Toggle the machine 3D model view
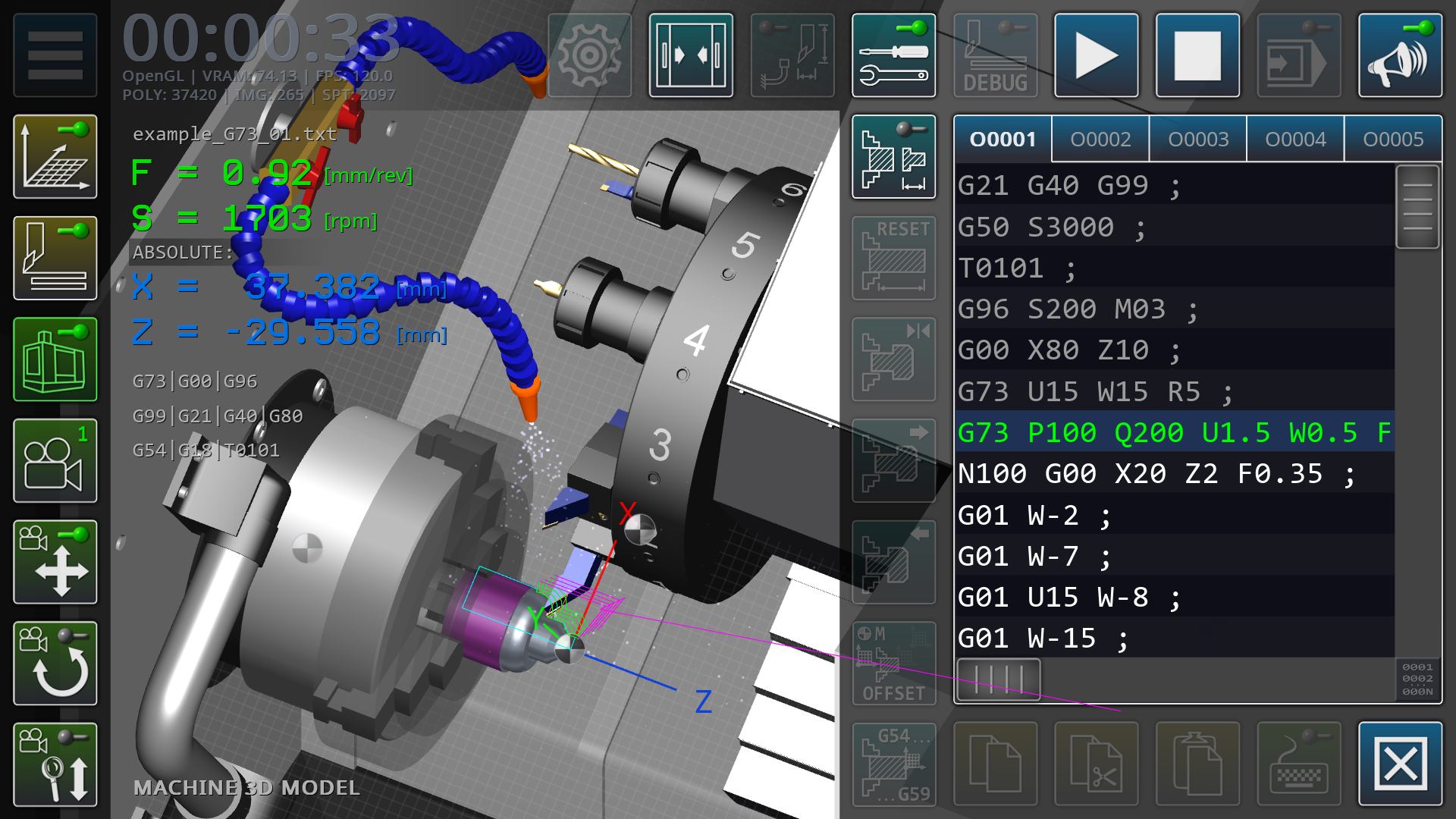Viewport: 1456px width, 819px height. 55,359
